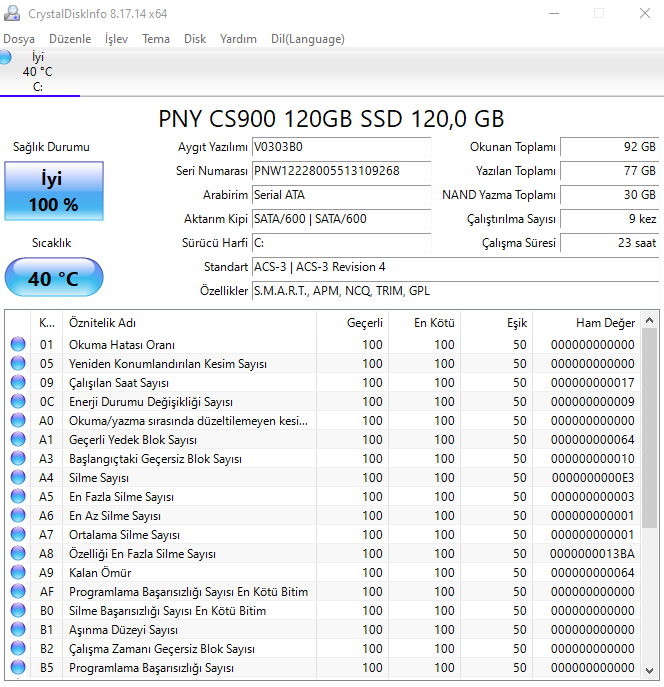Click status orb for attribute 0C row

[18, 401]
